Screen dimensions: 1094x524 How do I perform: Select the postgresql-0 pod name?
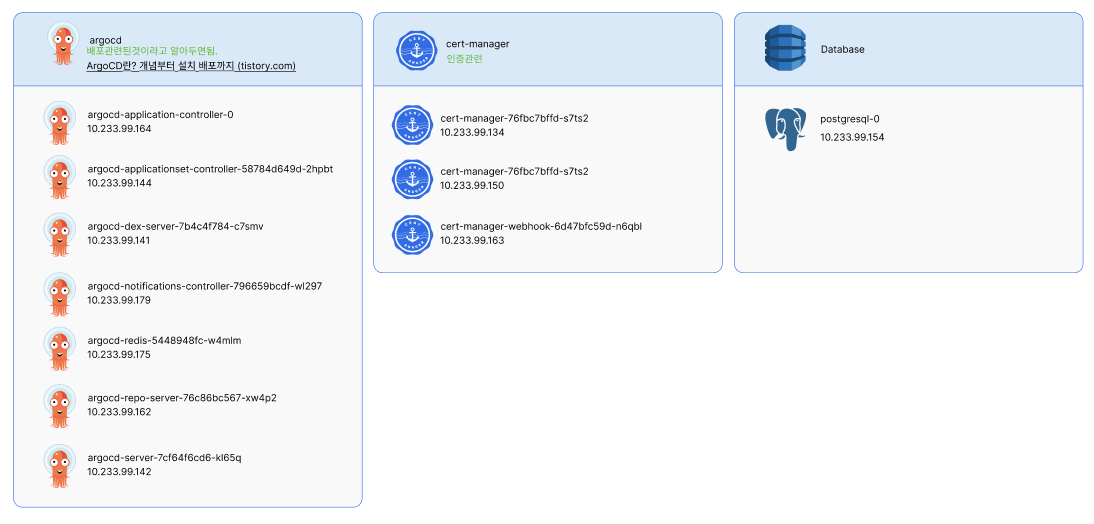tap(850, 119)
